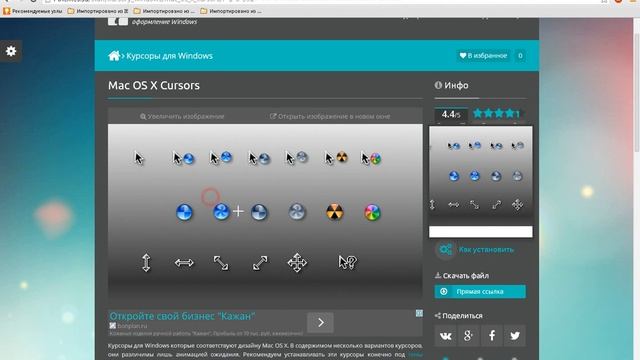Click Увеличить изображение link
The image size is (640, 360).
[182, 116]
